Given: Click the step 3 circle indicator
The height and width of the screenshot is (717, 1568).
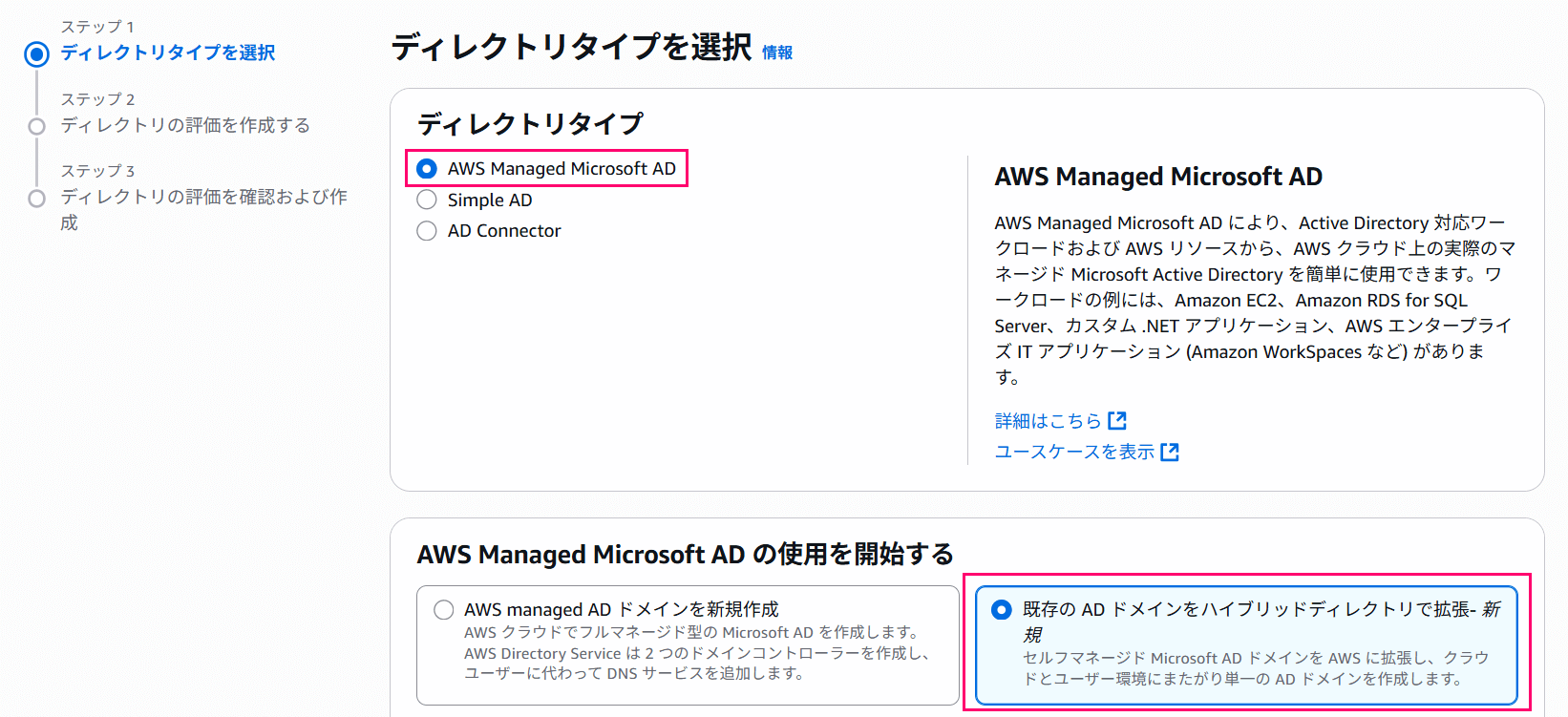Looking at the screenshot, I should 37,199.
